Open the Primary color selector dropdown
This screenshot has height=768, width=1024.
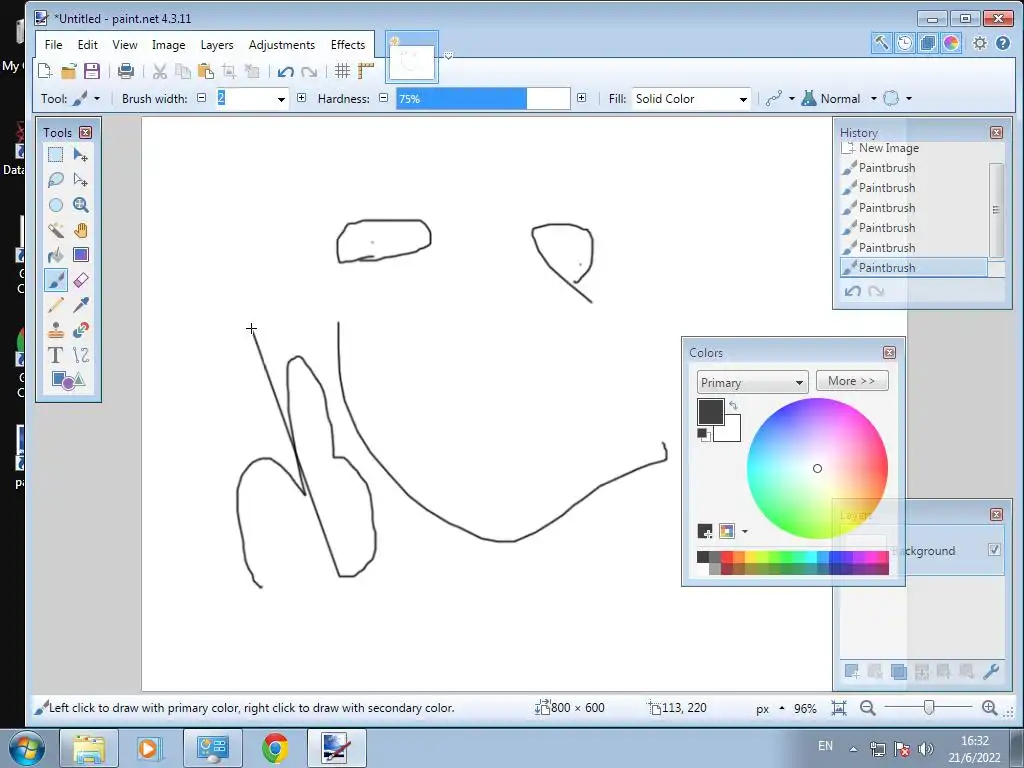pyautogui.click(x=752, y=382)
